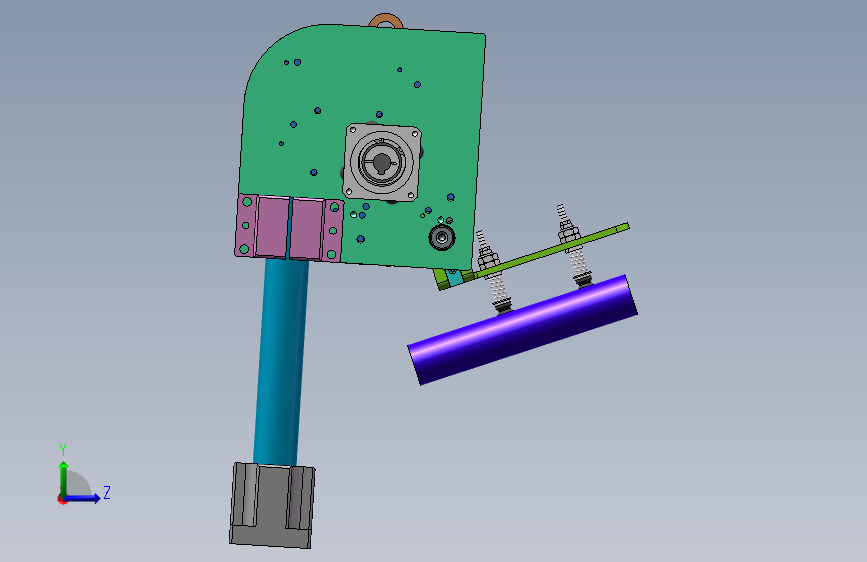
Task: Click the brown lifting ring on top
Action: 386,20
